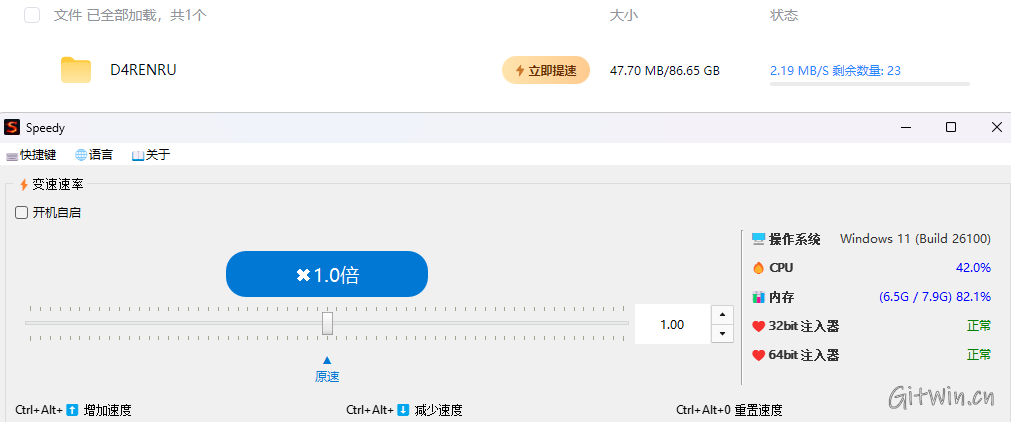The height and width of the screenshot is (422, 1011).
Task: Click the 1.0倍 speed button
Action: [x=327, y=274]
